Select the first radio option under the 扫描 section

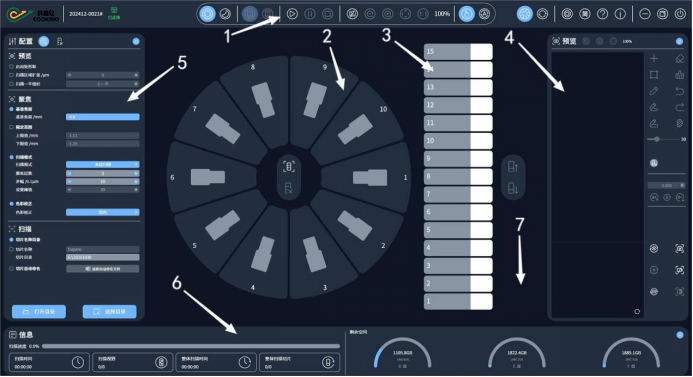coord(11,240)
